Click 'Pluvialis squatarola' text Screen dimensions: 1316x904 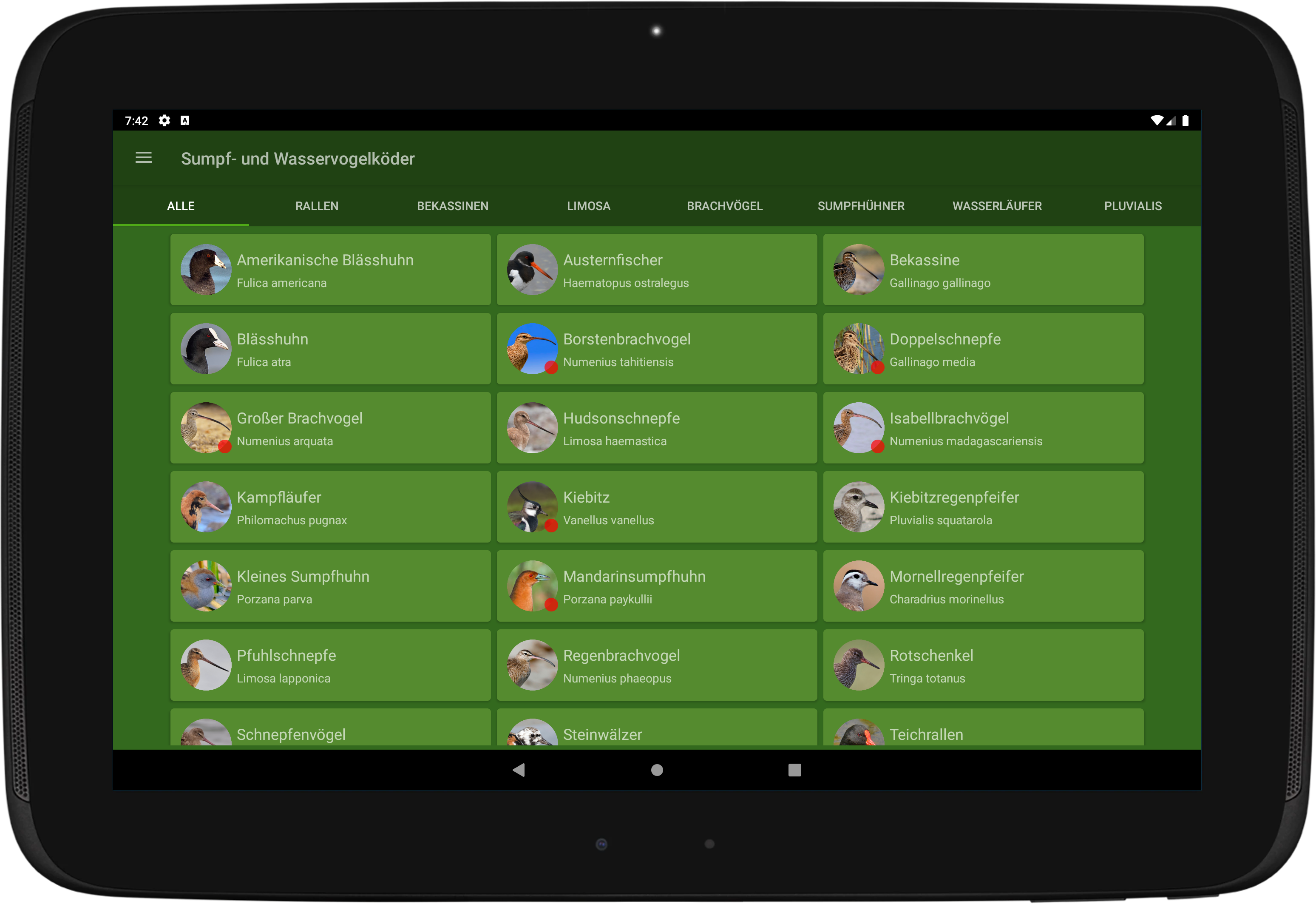click(941, 520)
